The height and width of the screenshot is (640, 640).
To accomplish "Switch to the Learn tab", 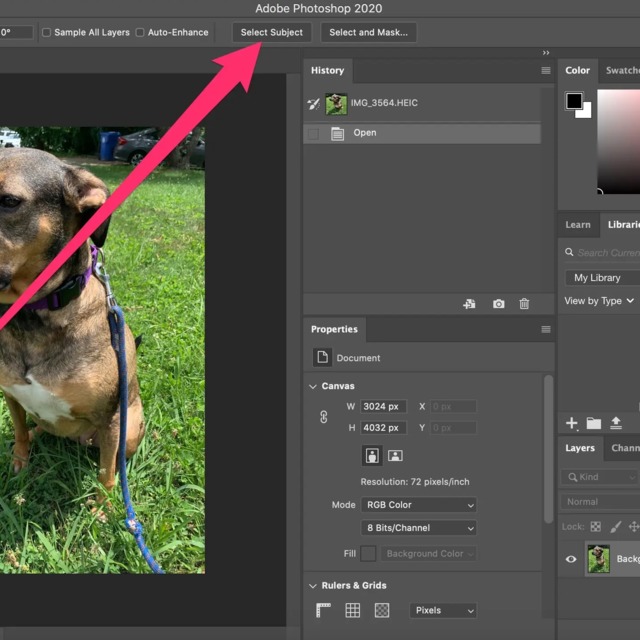I will pos(578,225).
